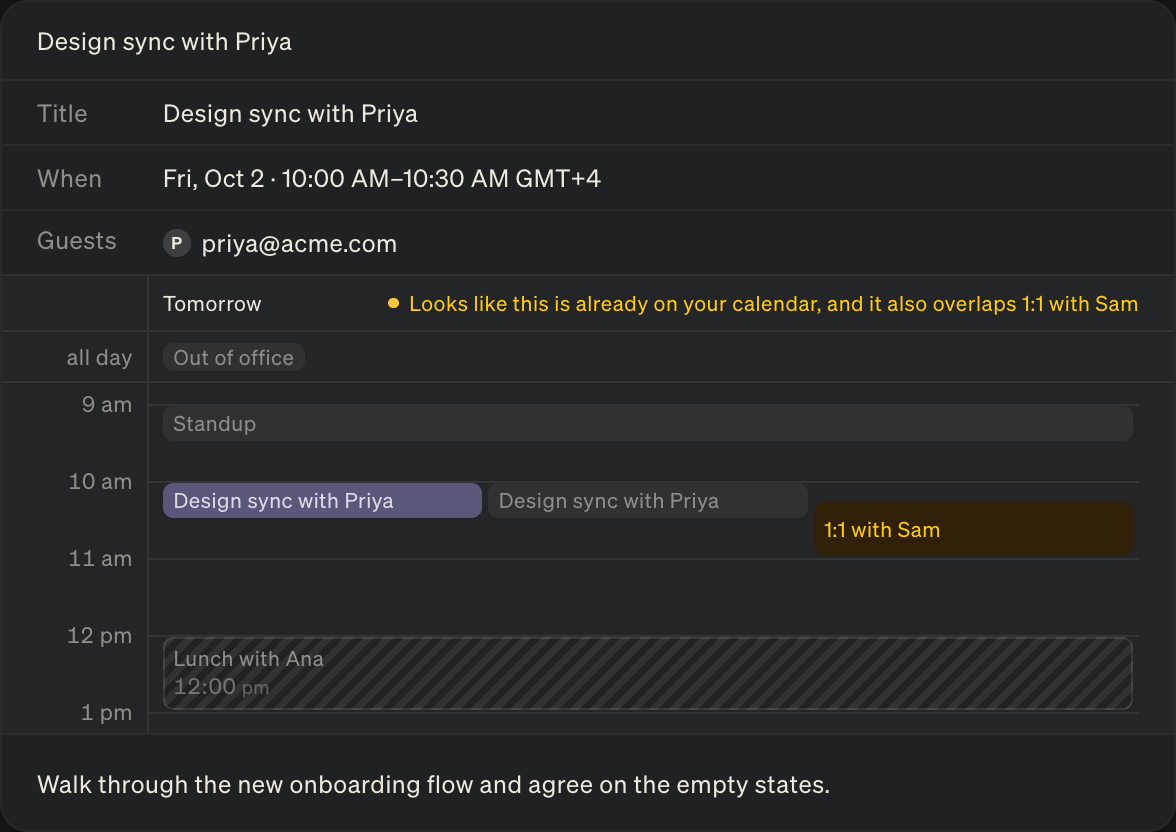Image resolution: width=1176 pixels, height=832 pixels.
Task: Edit the When date and time field
Action: (x=382, y=179)
